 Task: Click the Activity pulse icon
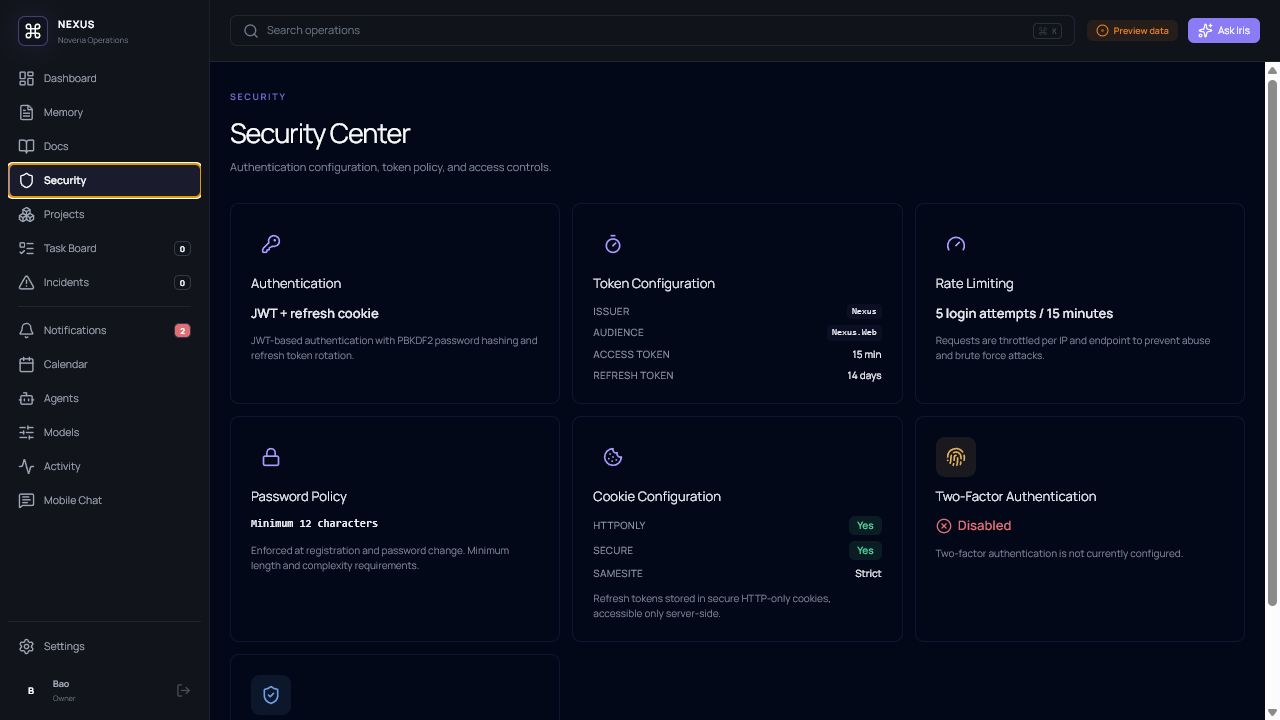pos(27,466)
